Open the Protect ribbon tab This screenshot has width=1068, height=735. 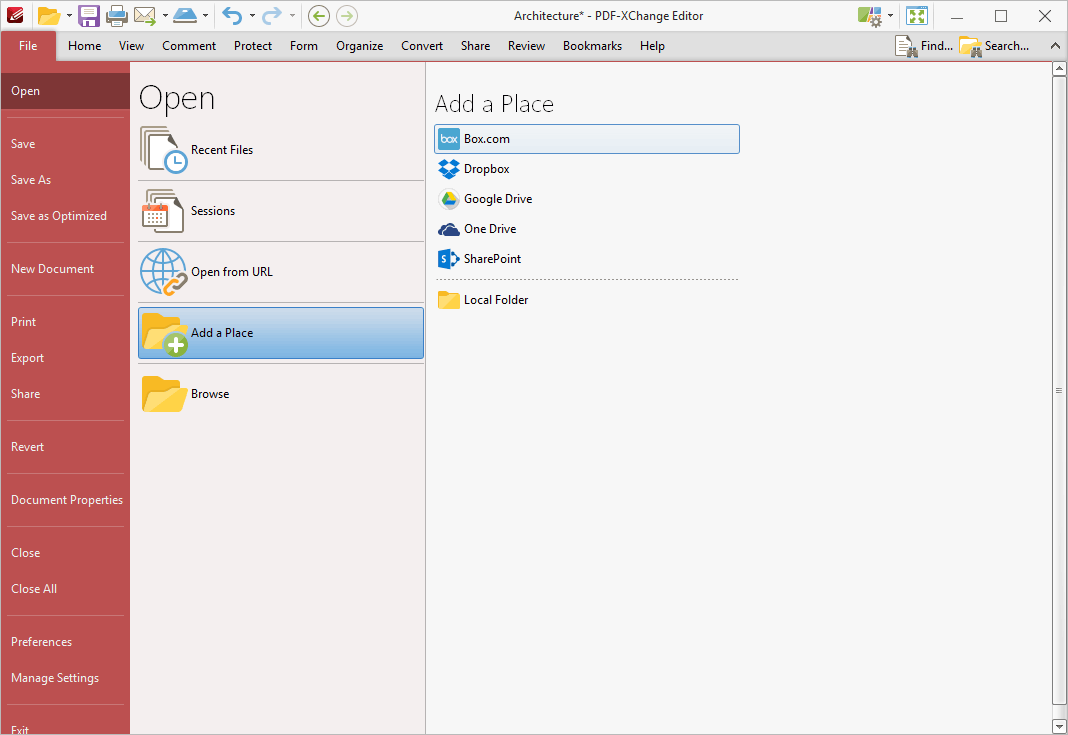click(253, 46)
